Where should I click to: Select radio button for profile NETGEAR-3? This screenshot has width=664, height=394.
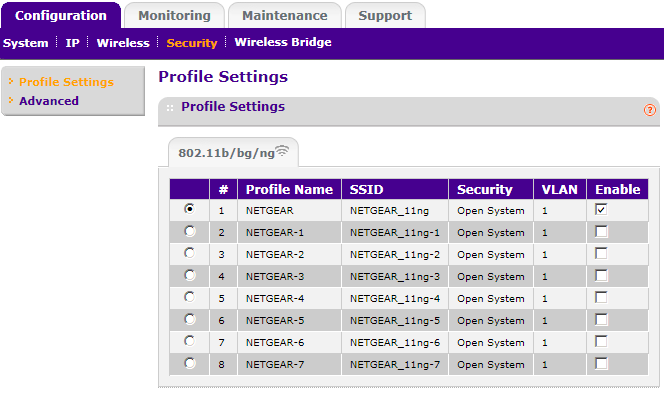tap(189, 275)
